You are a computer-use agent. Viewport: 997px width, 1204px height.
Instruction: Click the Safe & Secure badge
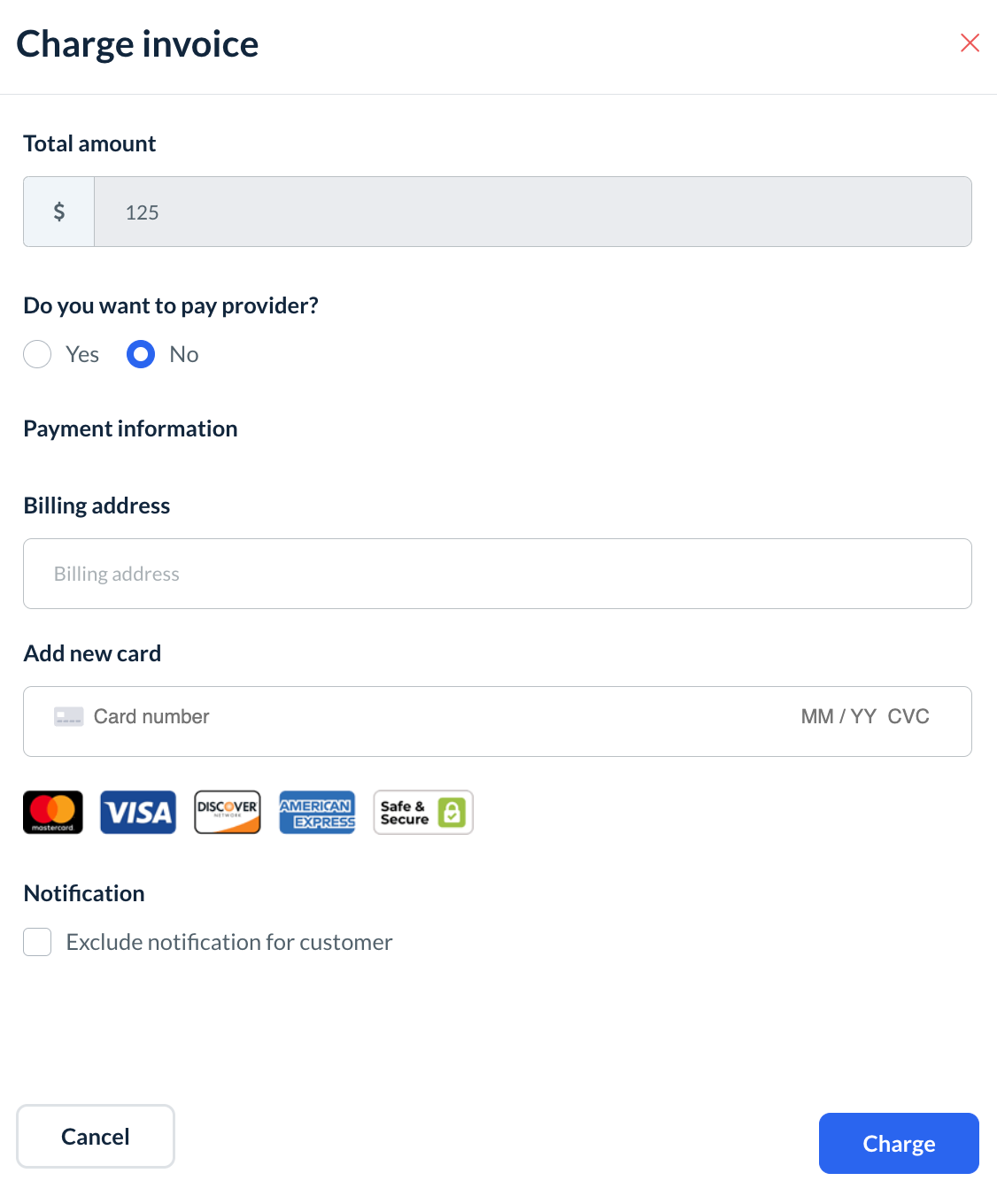(x=423, y=812)
